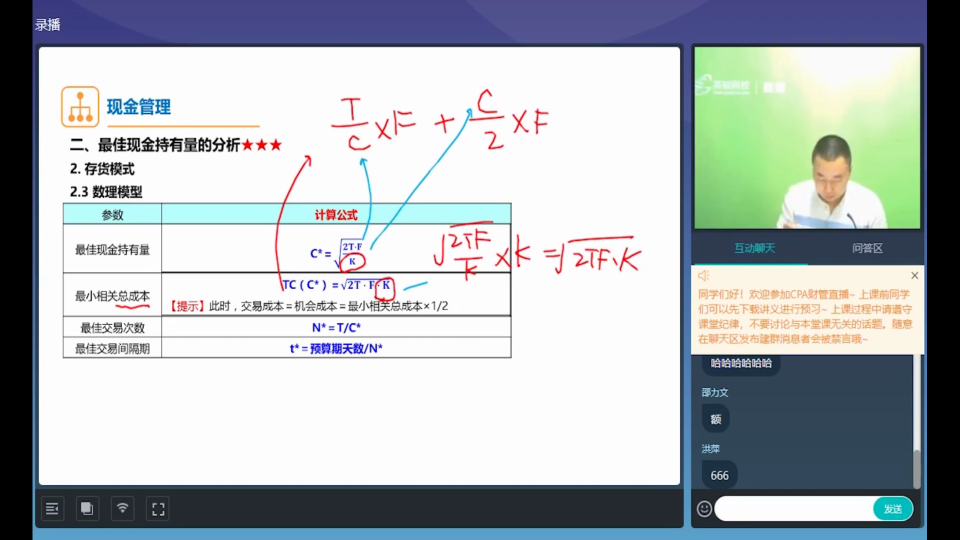Click the username 洪萍 in chat
The image size is (960, 540).
[710, 449]
